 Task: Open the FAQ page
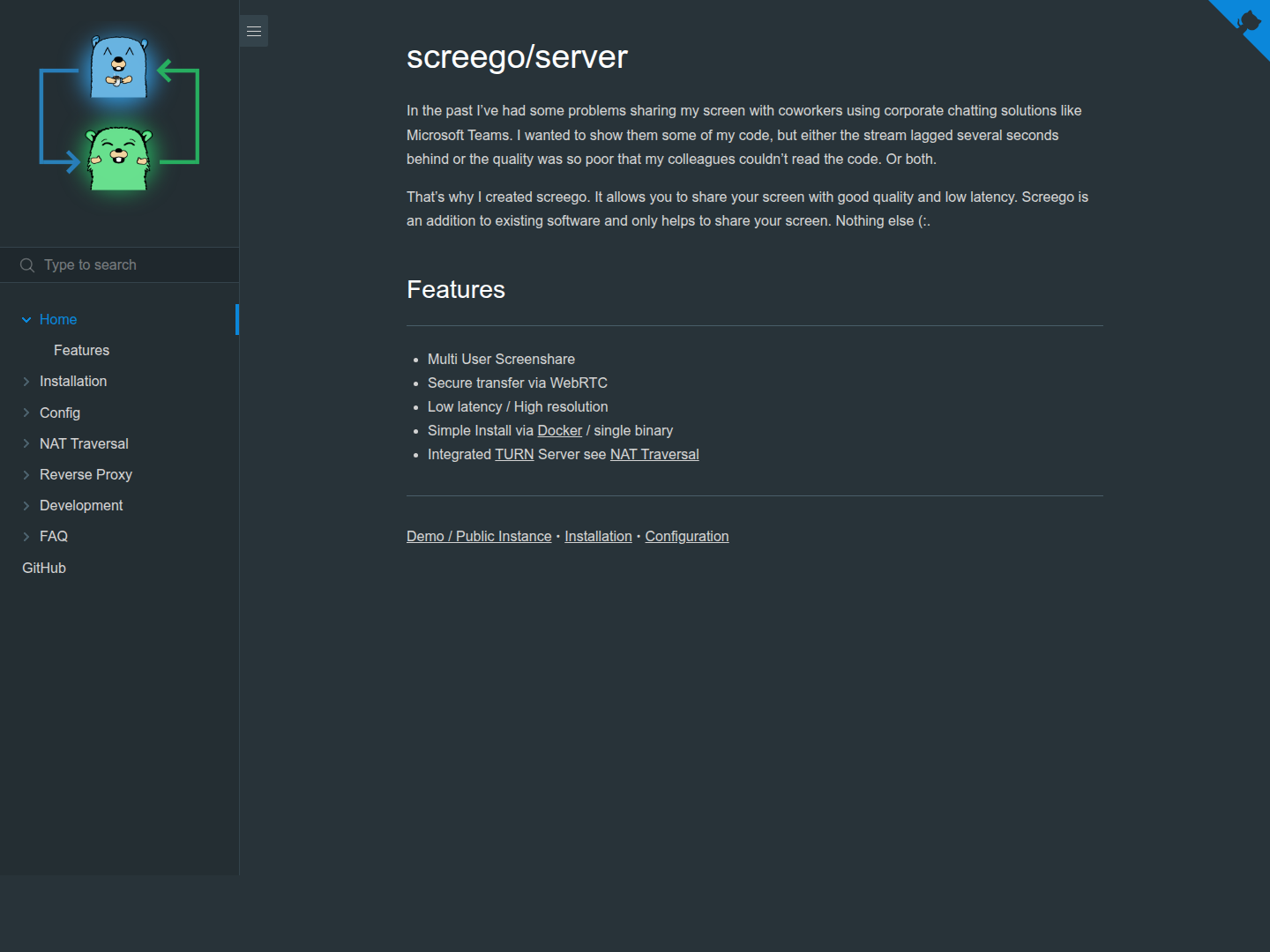(54, 536)
